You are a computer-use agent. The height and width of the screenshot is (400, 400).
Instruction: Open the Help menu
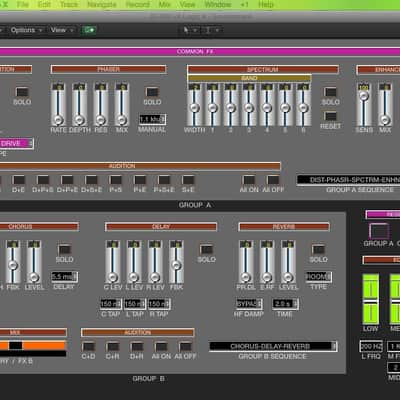[x=266, y=5]
